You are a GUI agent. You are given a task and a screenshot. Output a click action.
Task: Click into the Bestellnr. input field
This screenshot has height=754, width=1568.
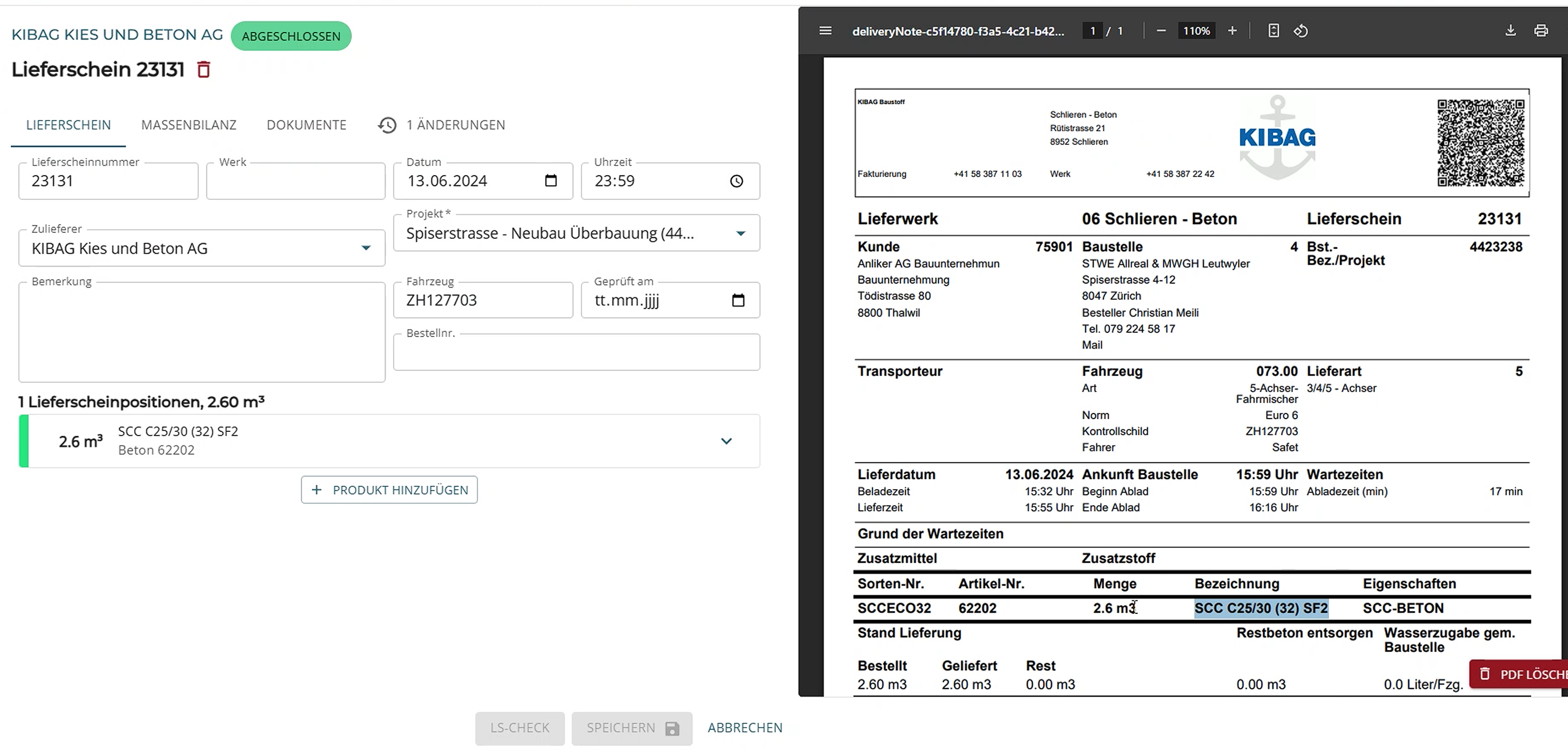coord(576,354)
